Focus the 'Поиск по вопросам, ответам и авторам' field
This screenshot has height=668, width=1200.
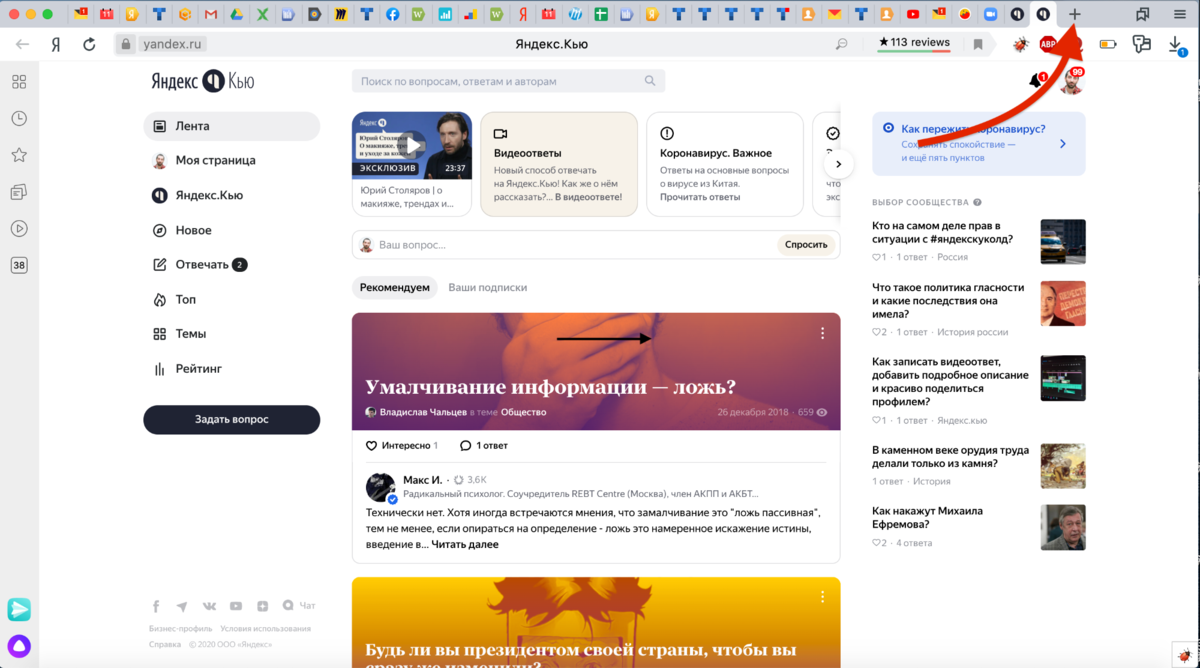508,81
